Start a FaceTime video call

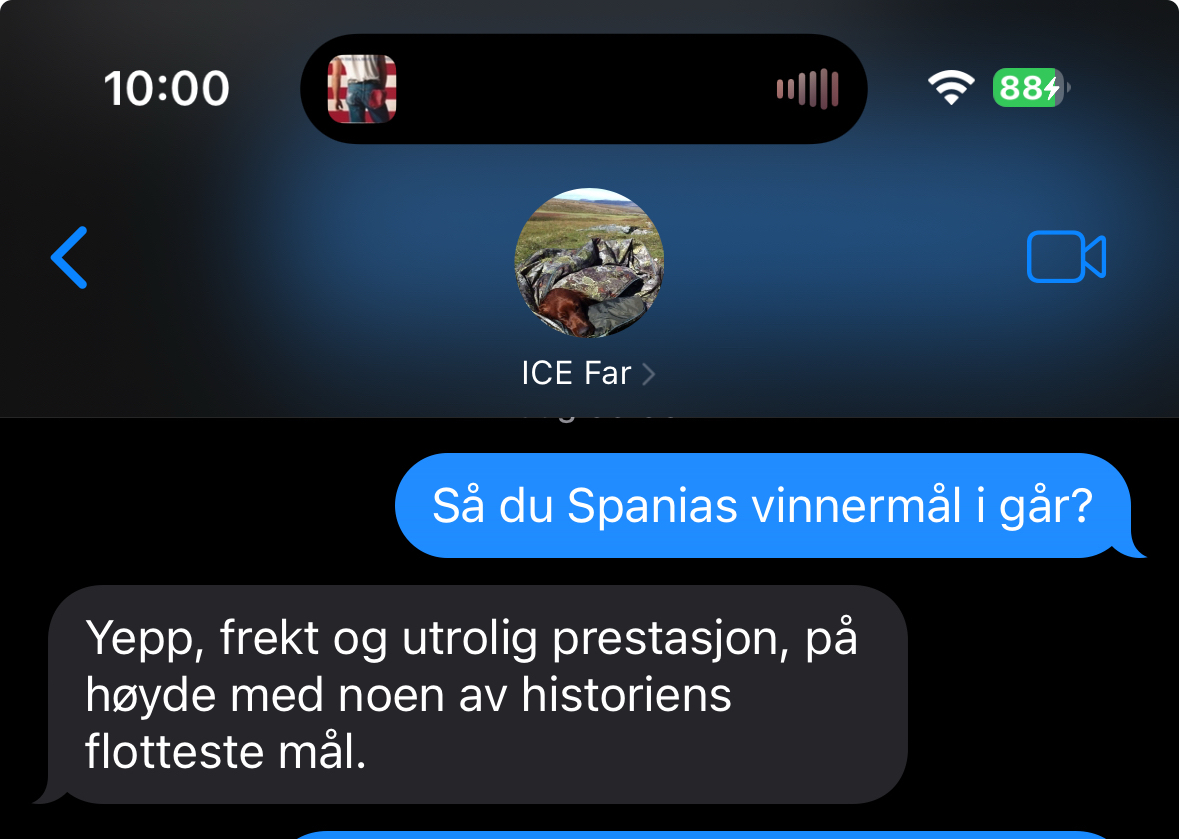coord(1066,256)
